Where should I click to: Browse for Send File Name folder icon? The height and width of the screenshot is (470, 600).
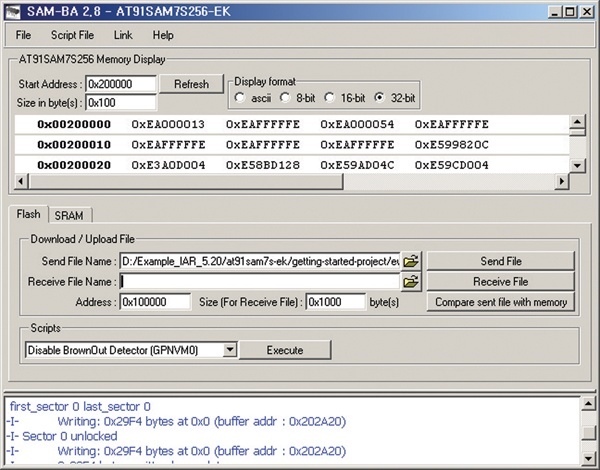point(410,261)
